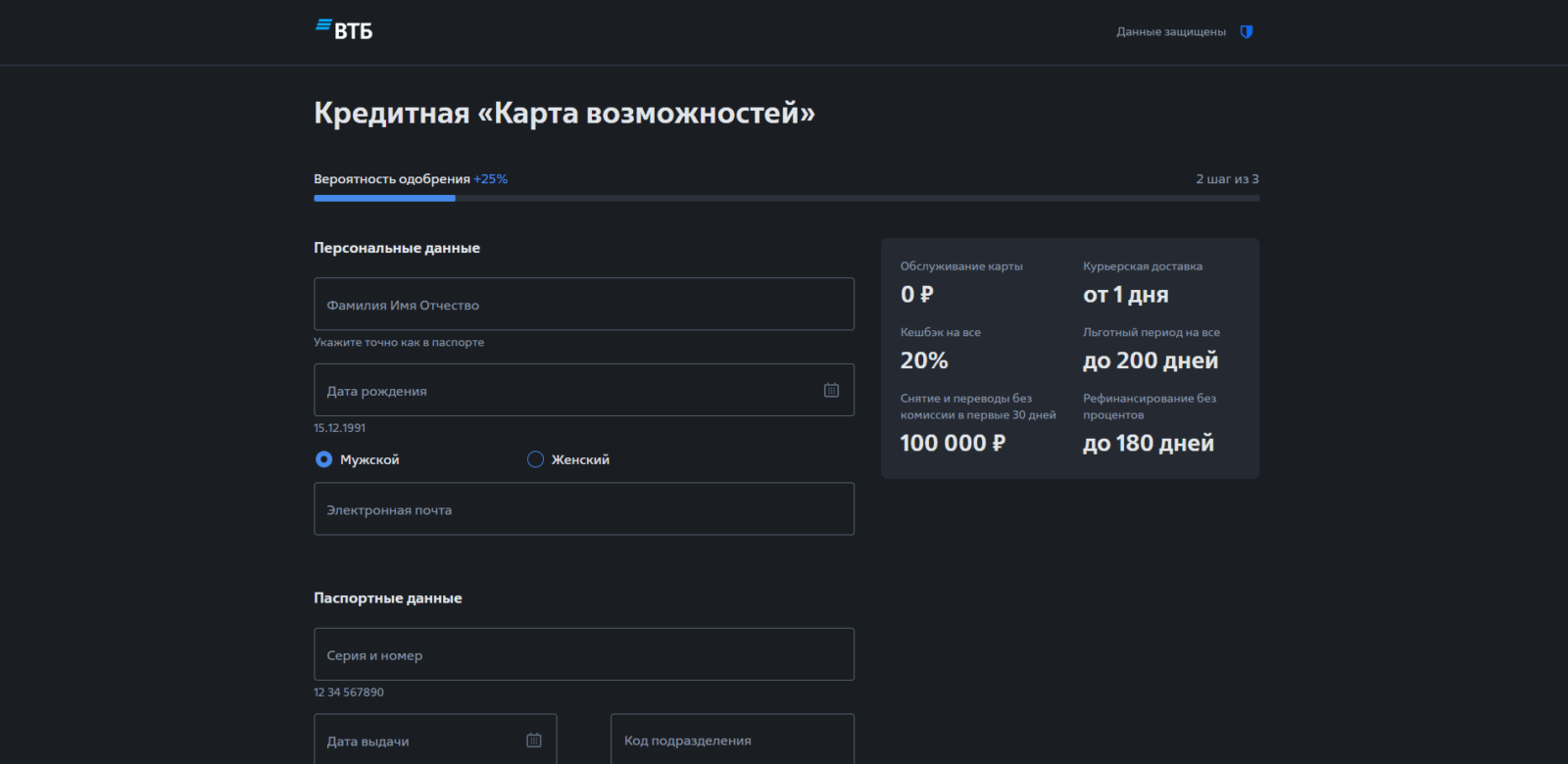Focus the Дата выдачи input
The width and height of the screenshot is (1568, 764).
point(435,740)
